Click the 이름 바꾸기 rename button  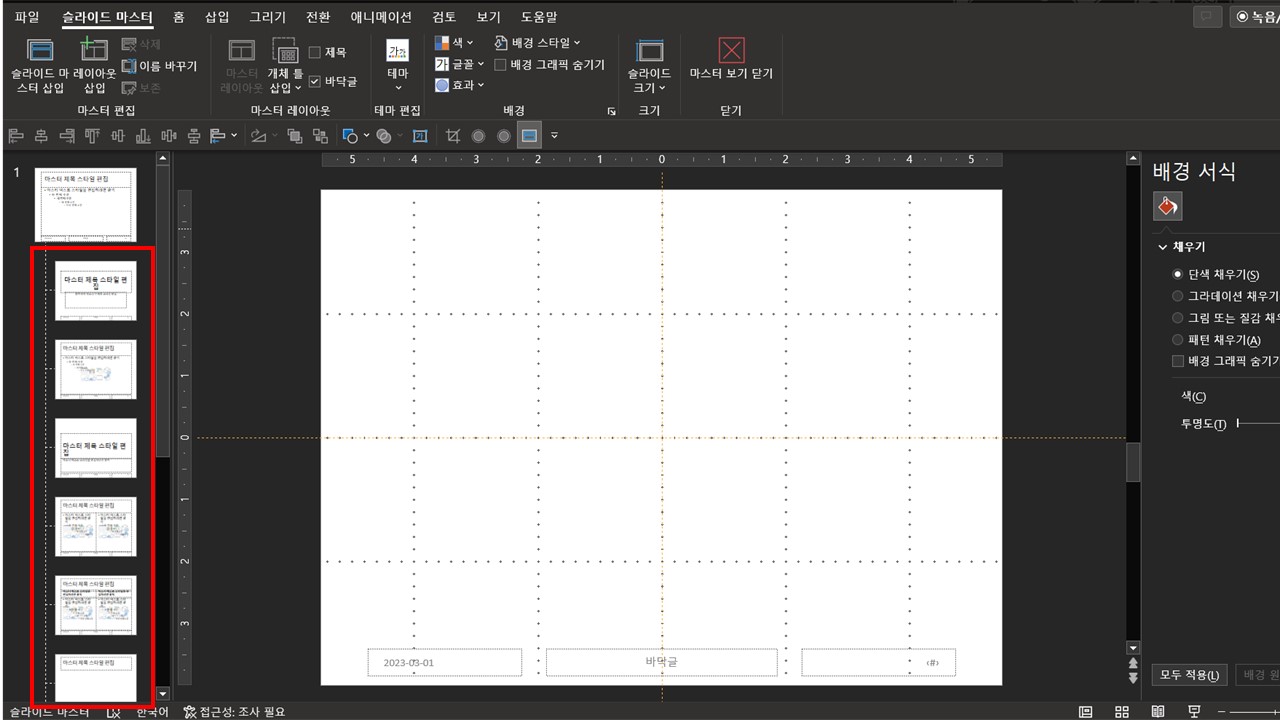pyautogui.click(x=160, y=66)
